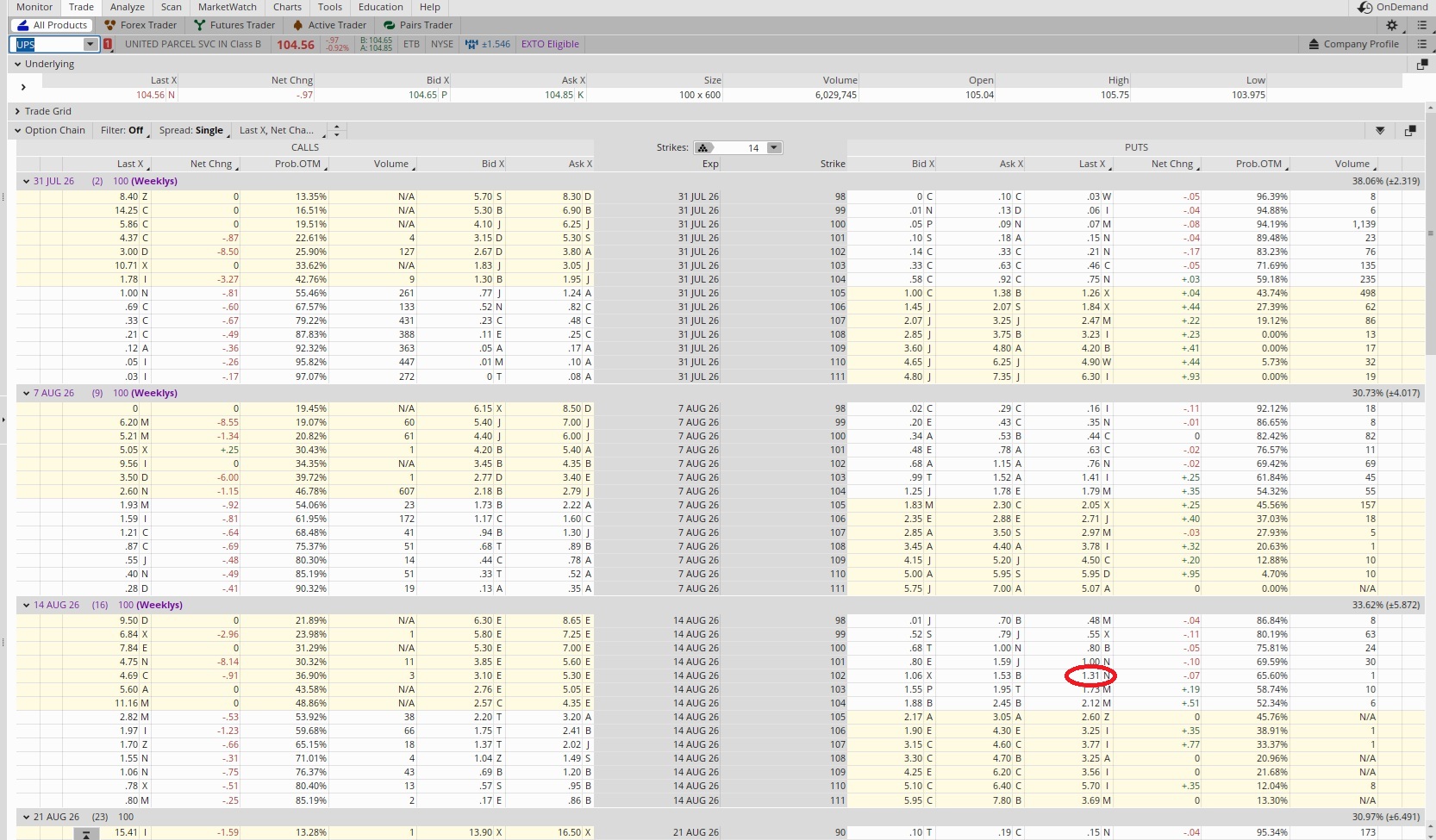Open the Last X, Net Chng layout dropdown
Image resolution: width=1436 pixels, height=840 pixels.
pyautogui.click(x=280, y=130)
